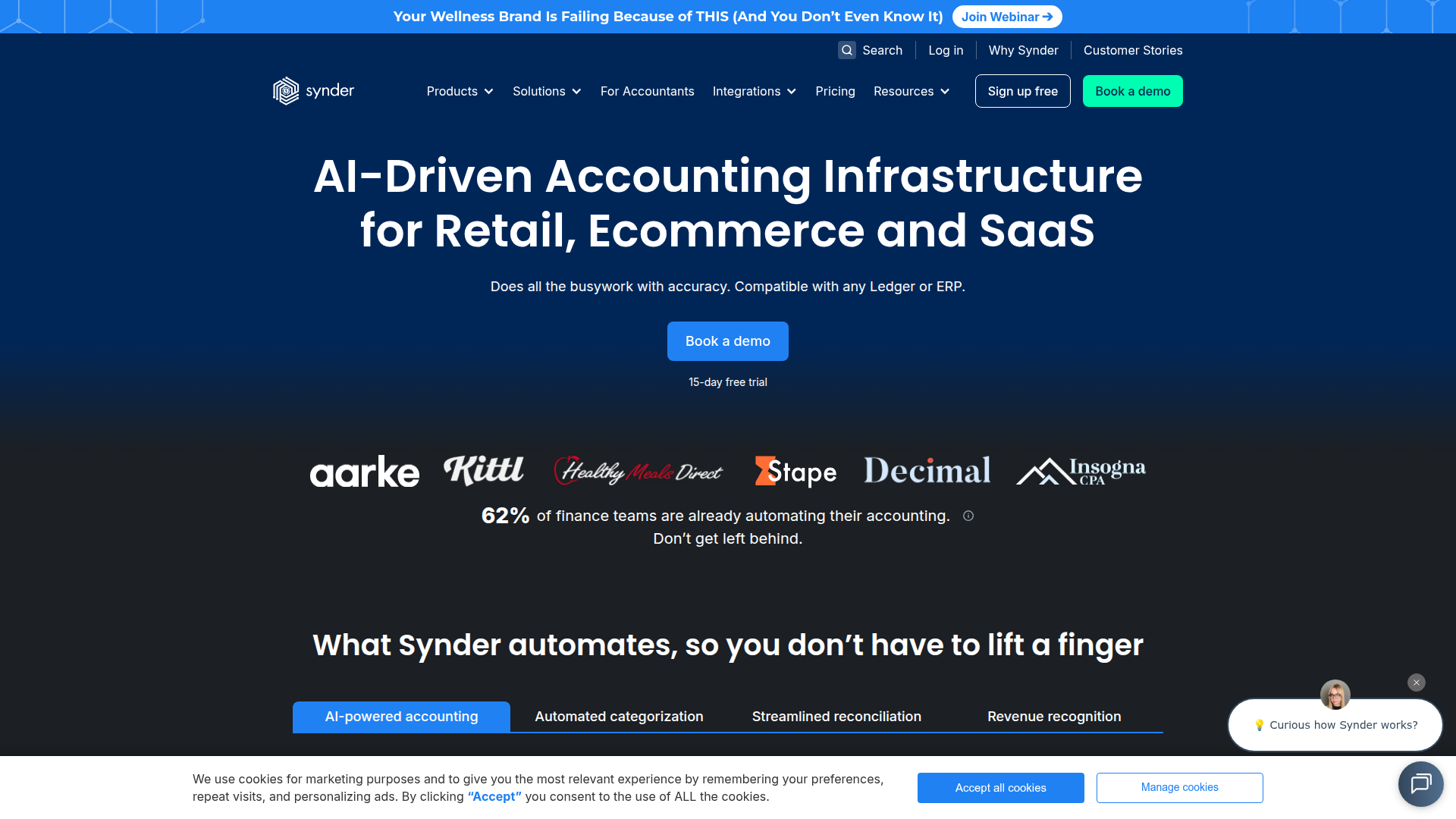Click the Join Webinar banner button

pyautogui.click(x=1006, y=17)
